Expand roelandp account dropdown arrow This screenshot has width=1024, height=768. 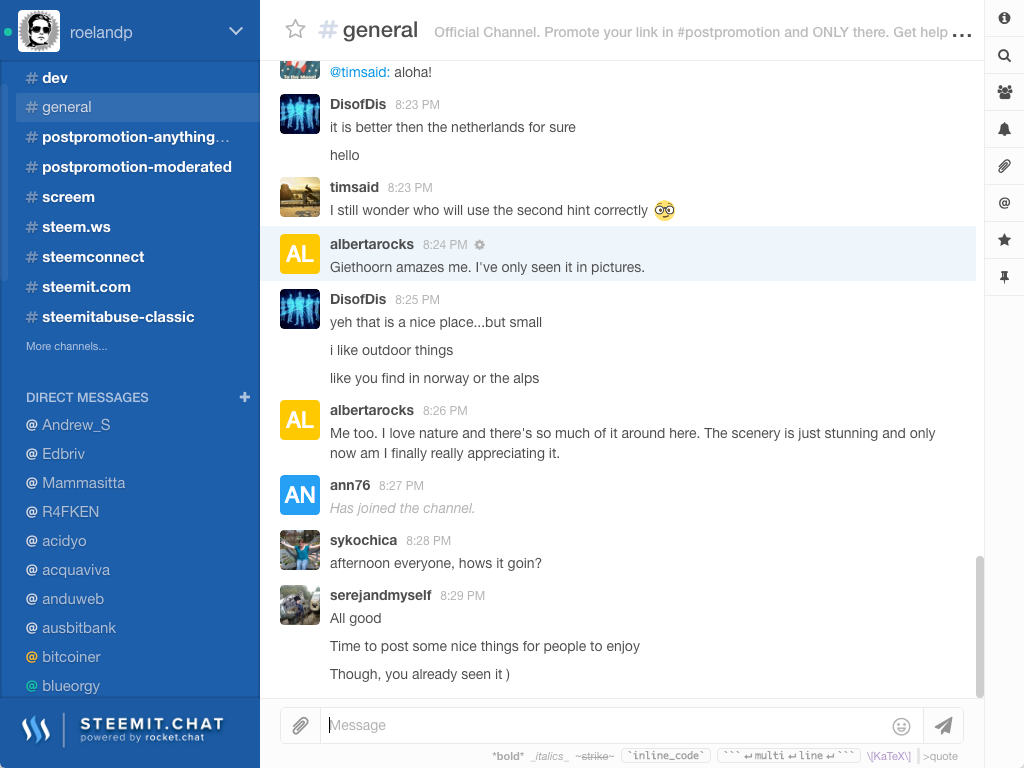236,31
